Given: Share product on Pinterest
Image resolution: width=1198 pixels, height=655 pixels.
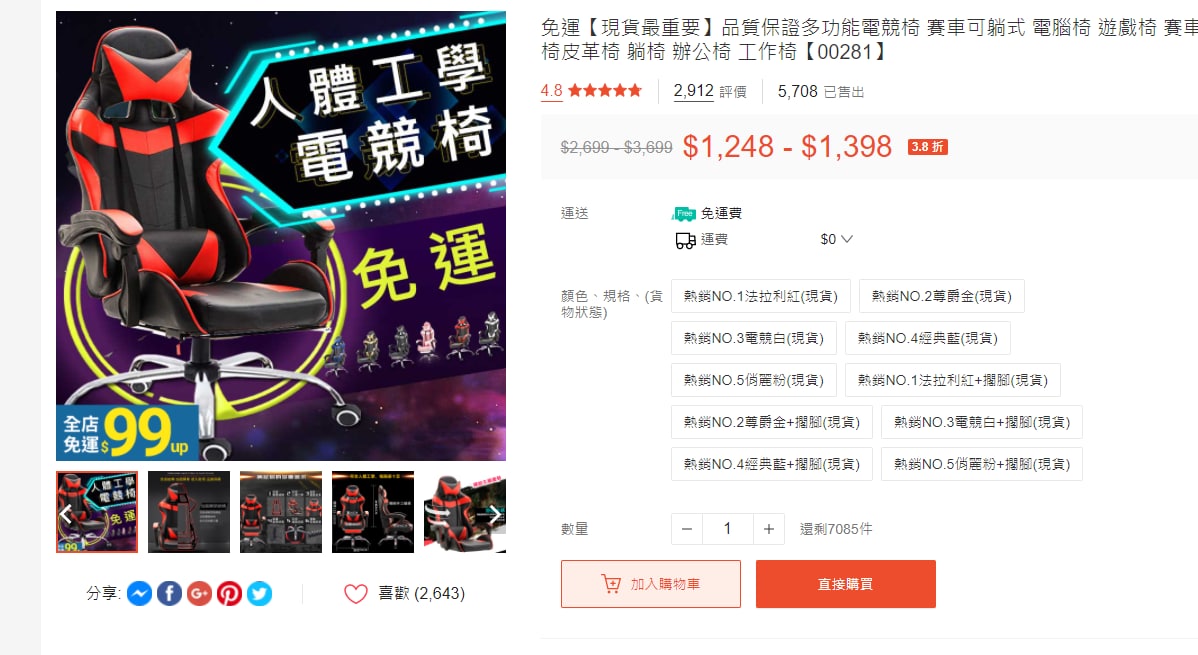Looking at the screenshot, I should 229,593.
